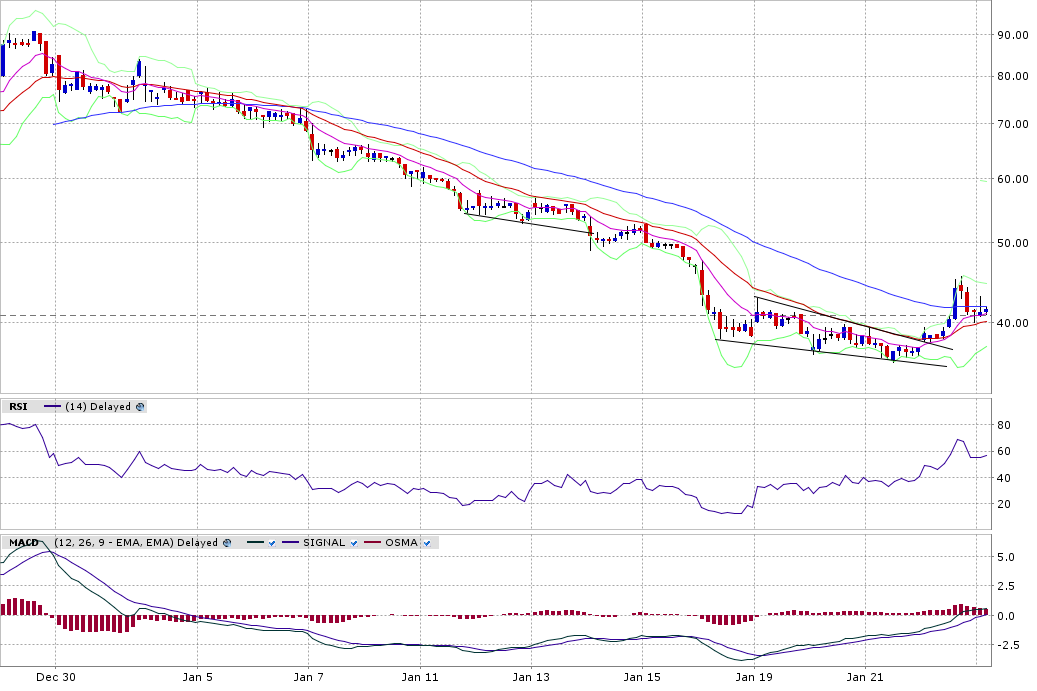Click the Jan 5 date label
Screen dimensions: 1037x691
click(x=198, y=677)
